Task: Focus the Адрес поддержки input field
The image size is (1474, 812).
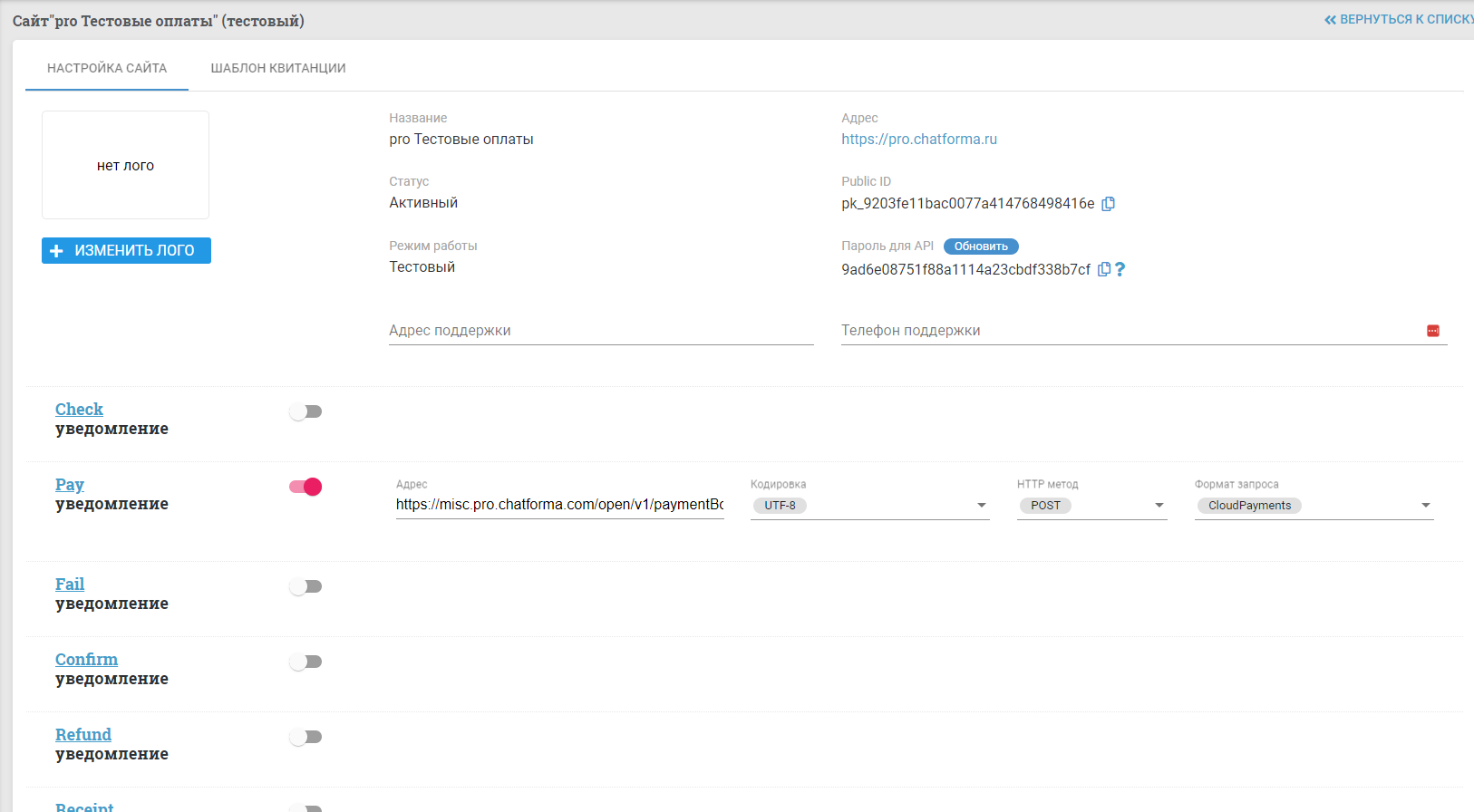Action: 601,331
